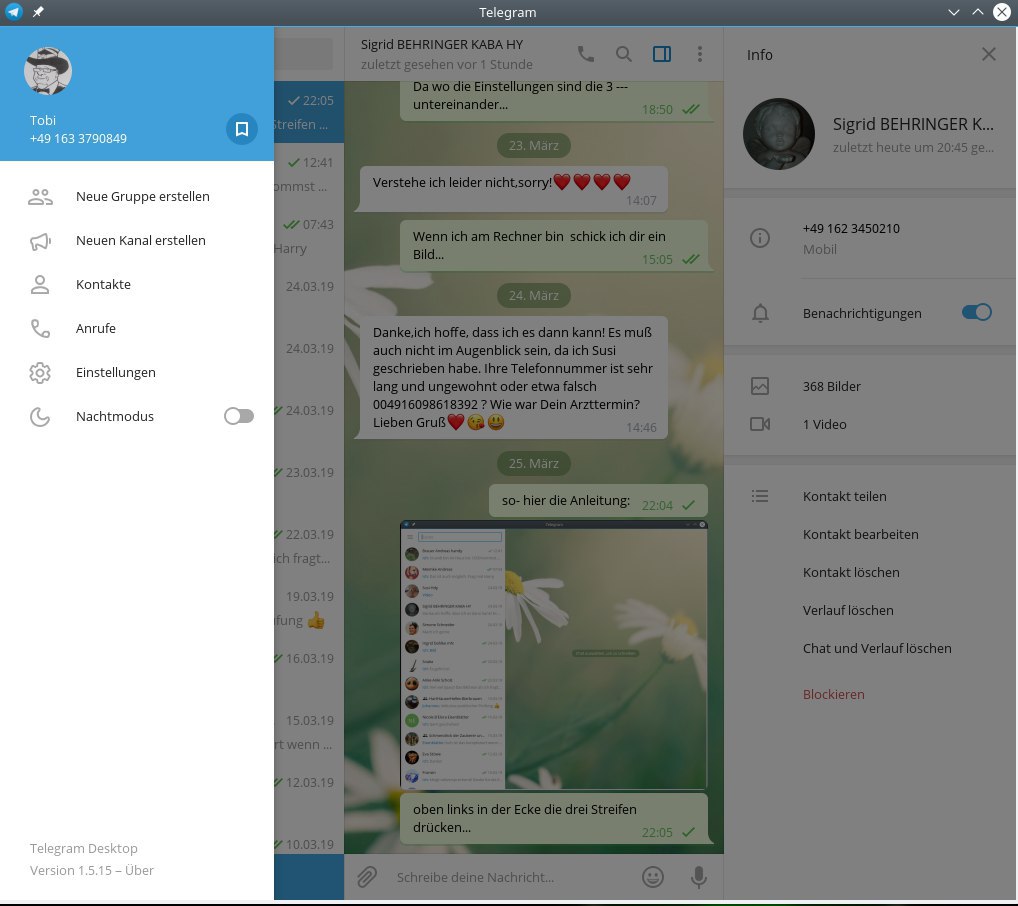
Task: Click the message input field
Action: [x=510, y=877]
